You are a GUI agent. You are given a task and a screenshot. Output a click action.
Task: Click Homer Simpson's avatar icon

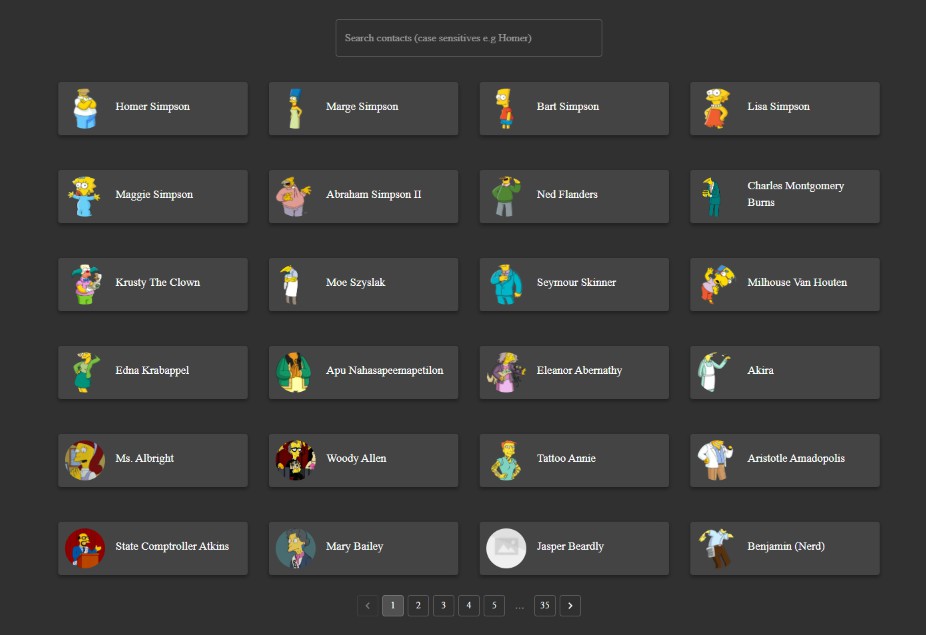point(85,108)
